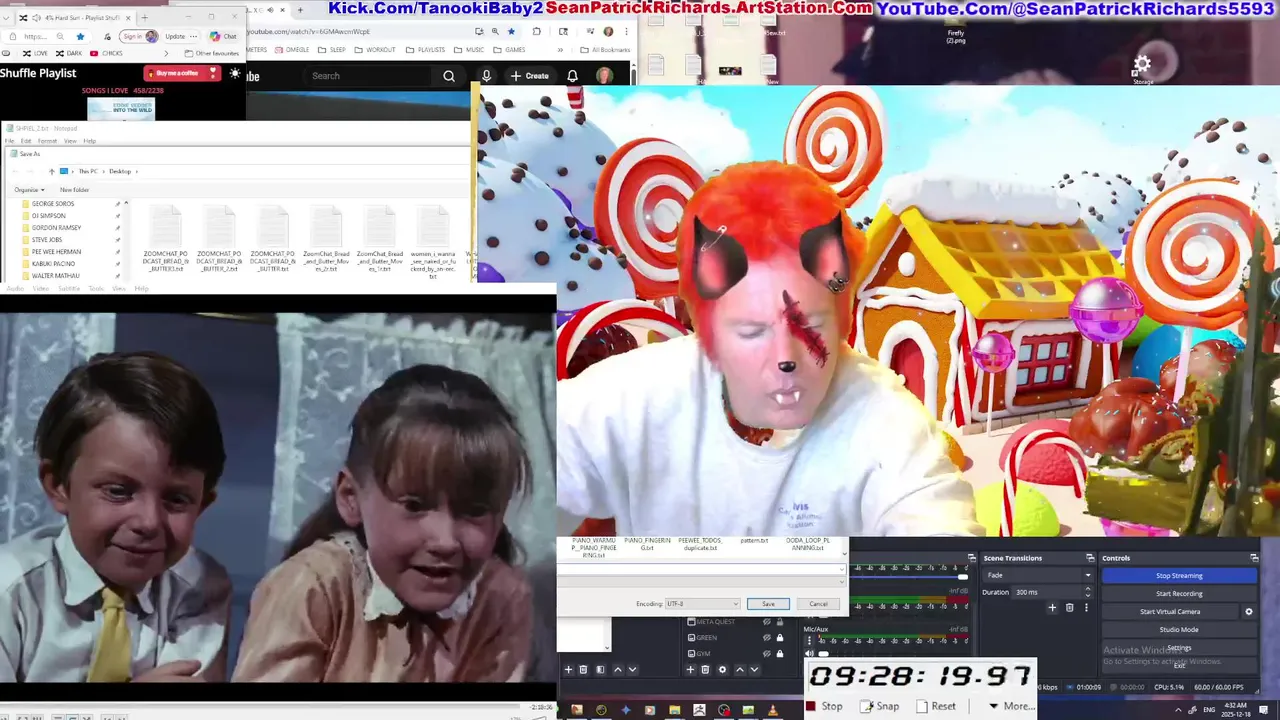Screen dimensions: 1280x720
Task: Toggle visibility eye for GREEN source
Action: point(766,637)
